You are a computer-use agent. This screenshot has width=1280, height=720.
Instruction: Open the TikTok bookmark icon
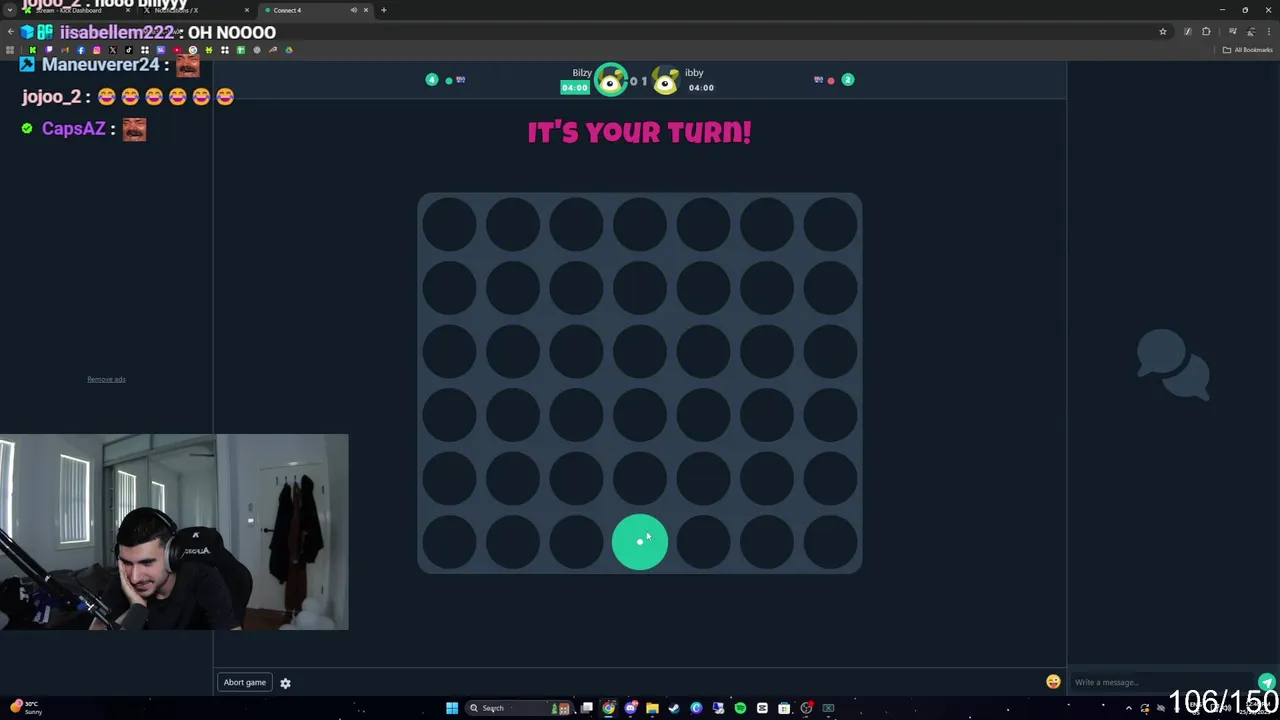[128, 50]
